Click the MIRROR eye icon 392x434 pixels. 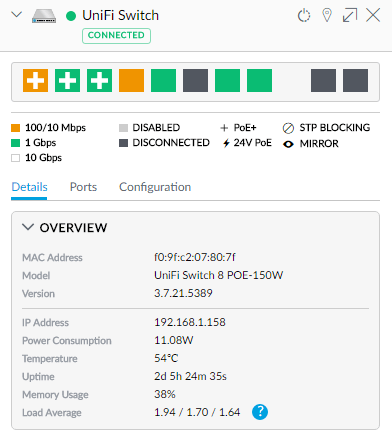point(288,144)
